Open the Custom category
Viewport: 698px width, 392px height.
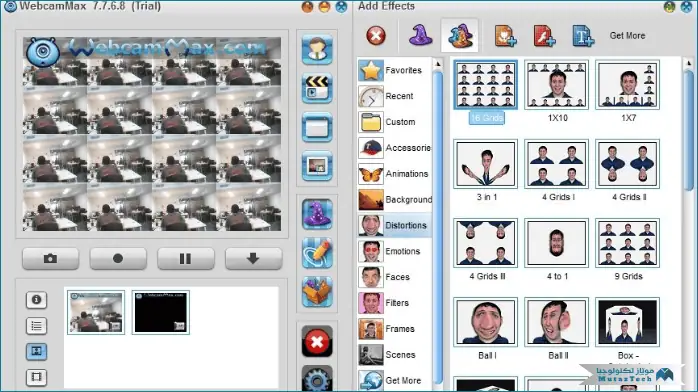(x=394, y=122)
